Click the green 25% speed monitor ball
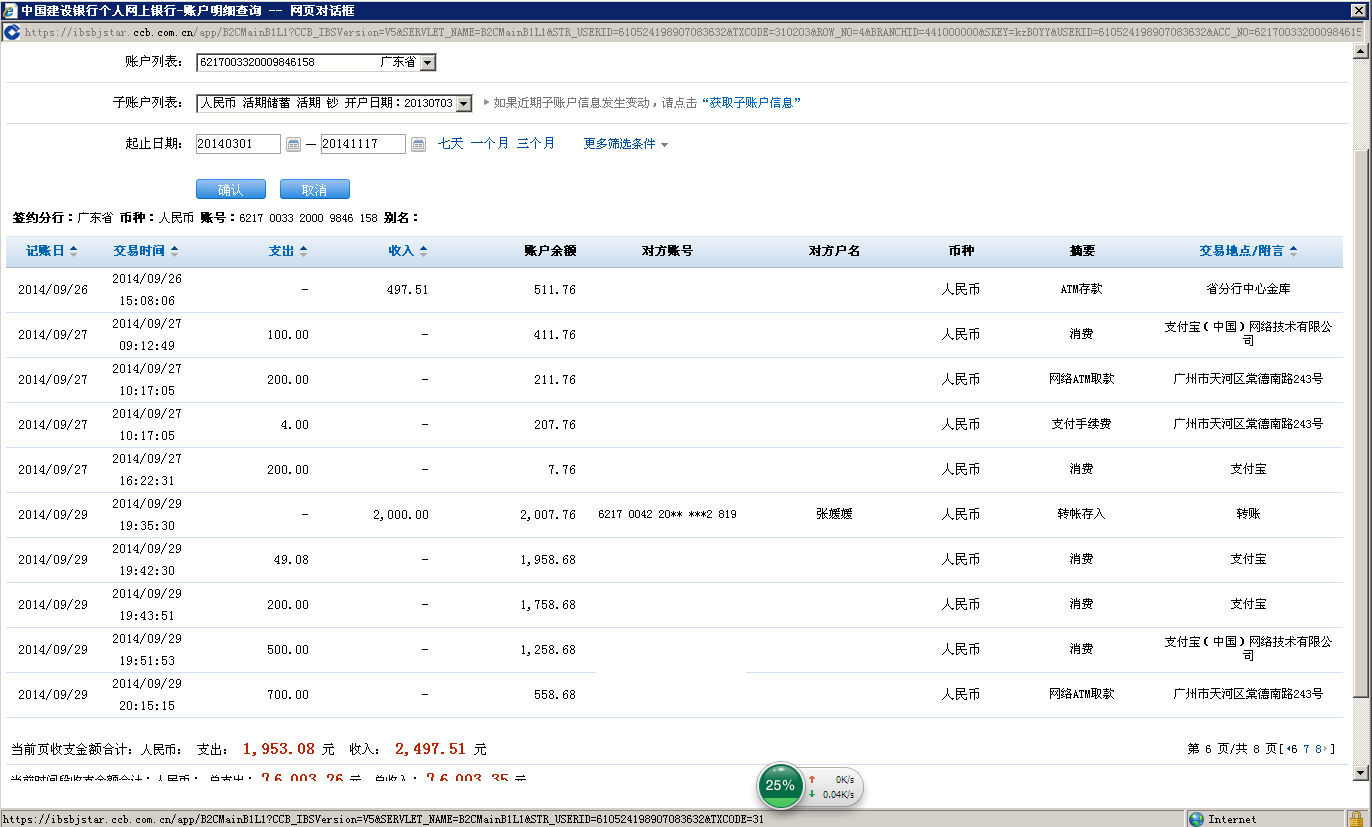 coord(780,786)
